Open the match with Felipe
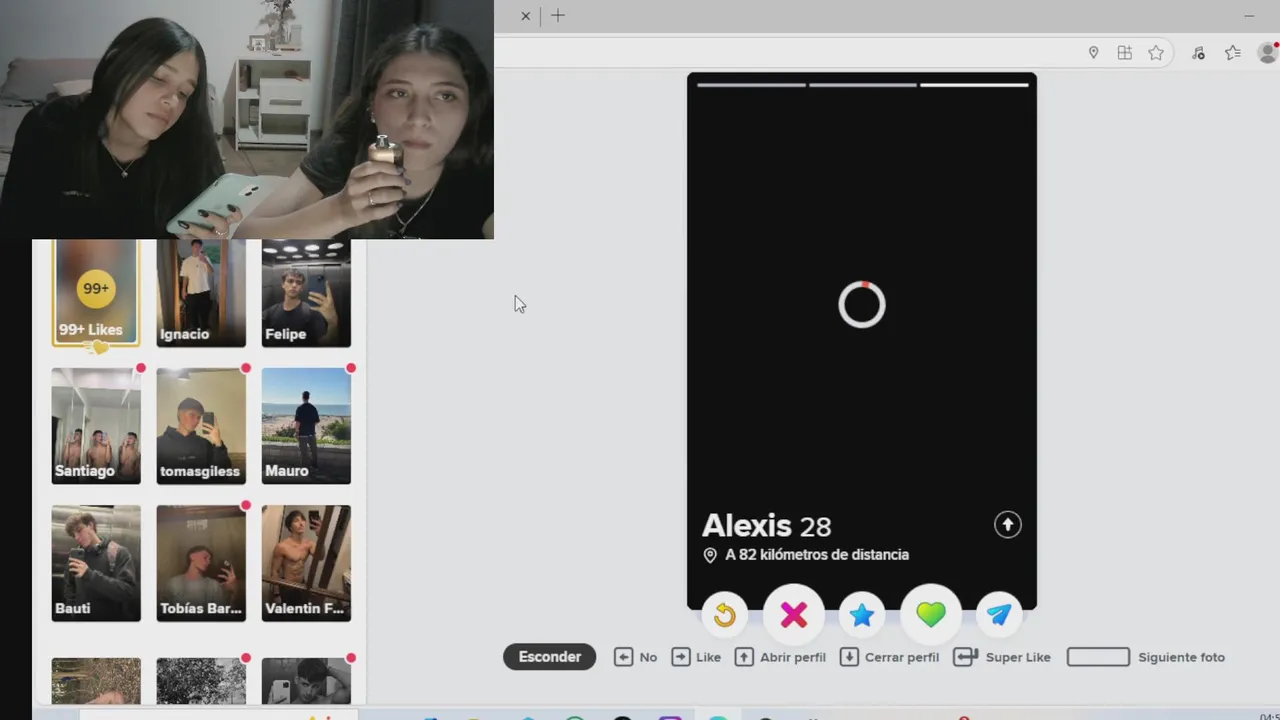This screenshot has width=1280, height=720. (x=306, y=293)
